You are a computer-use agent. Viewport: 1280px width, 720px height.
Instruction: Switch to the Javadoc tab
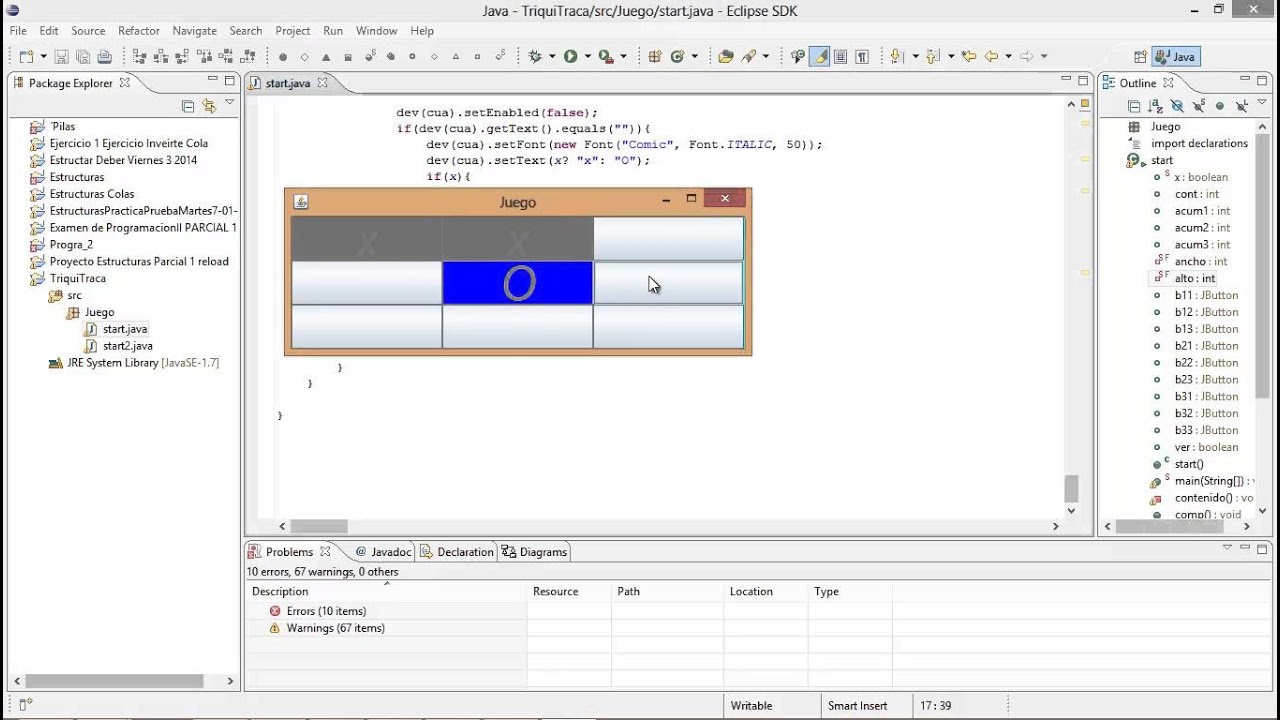(383, 552)
